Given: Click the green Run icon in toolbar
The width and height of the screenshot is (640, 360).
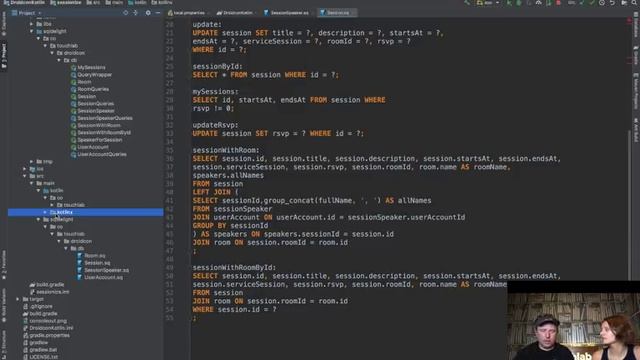Looking at the screenshot, I should [x=509, y=2].
